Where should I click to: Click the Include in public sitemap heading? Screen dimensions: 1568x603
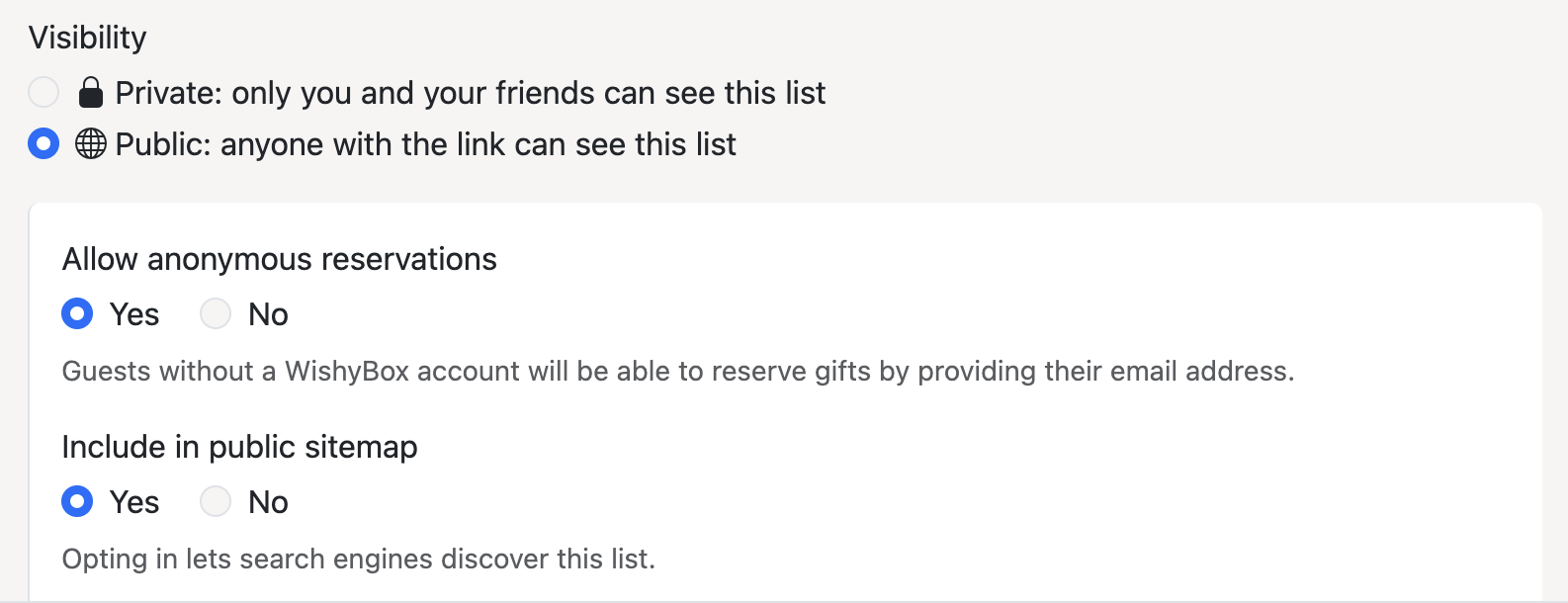pos(240,447)
